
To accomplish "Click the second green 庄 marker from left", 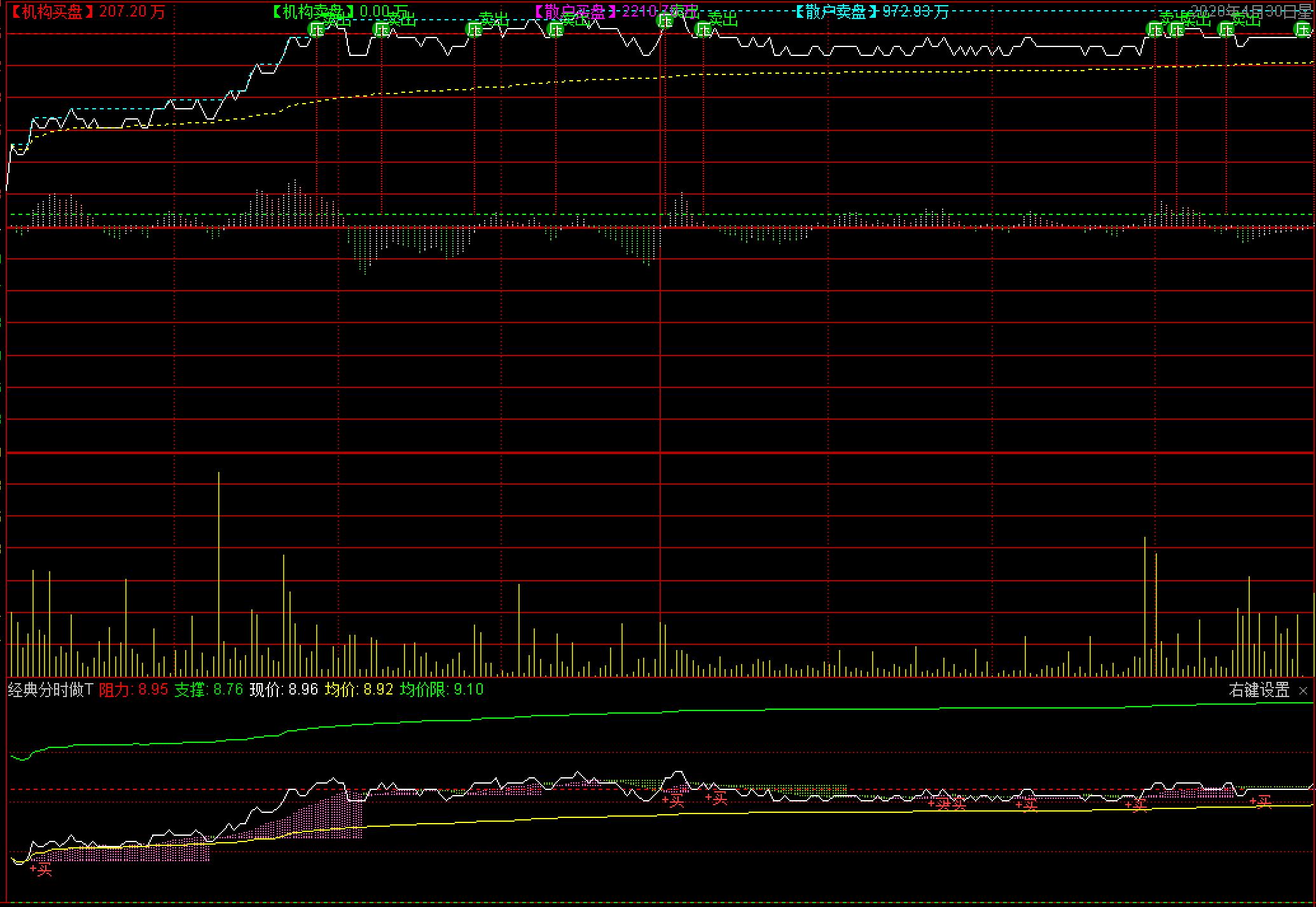I will click(x=381, y=29).
